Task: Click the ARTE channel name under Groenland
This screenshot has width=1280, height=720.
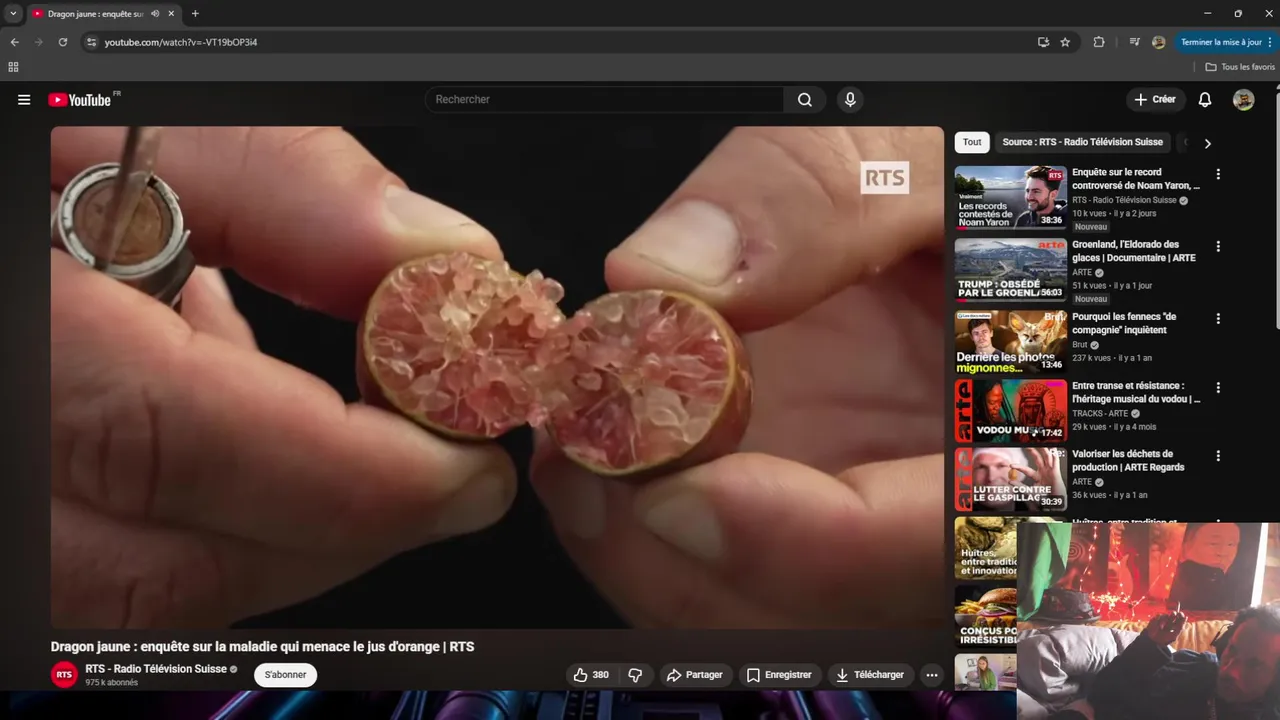Action: click(1082, 273)
